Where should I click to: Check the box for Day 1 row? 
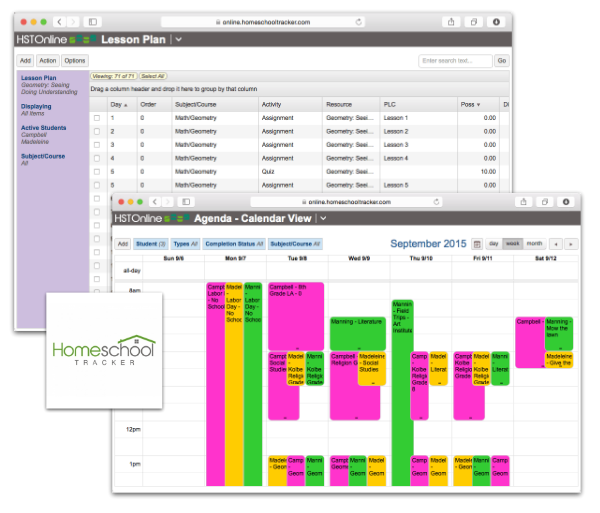click(97, 118)
